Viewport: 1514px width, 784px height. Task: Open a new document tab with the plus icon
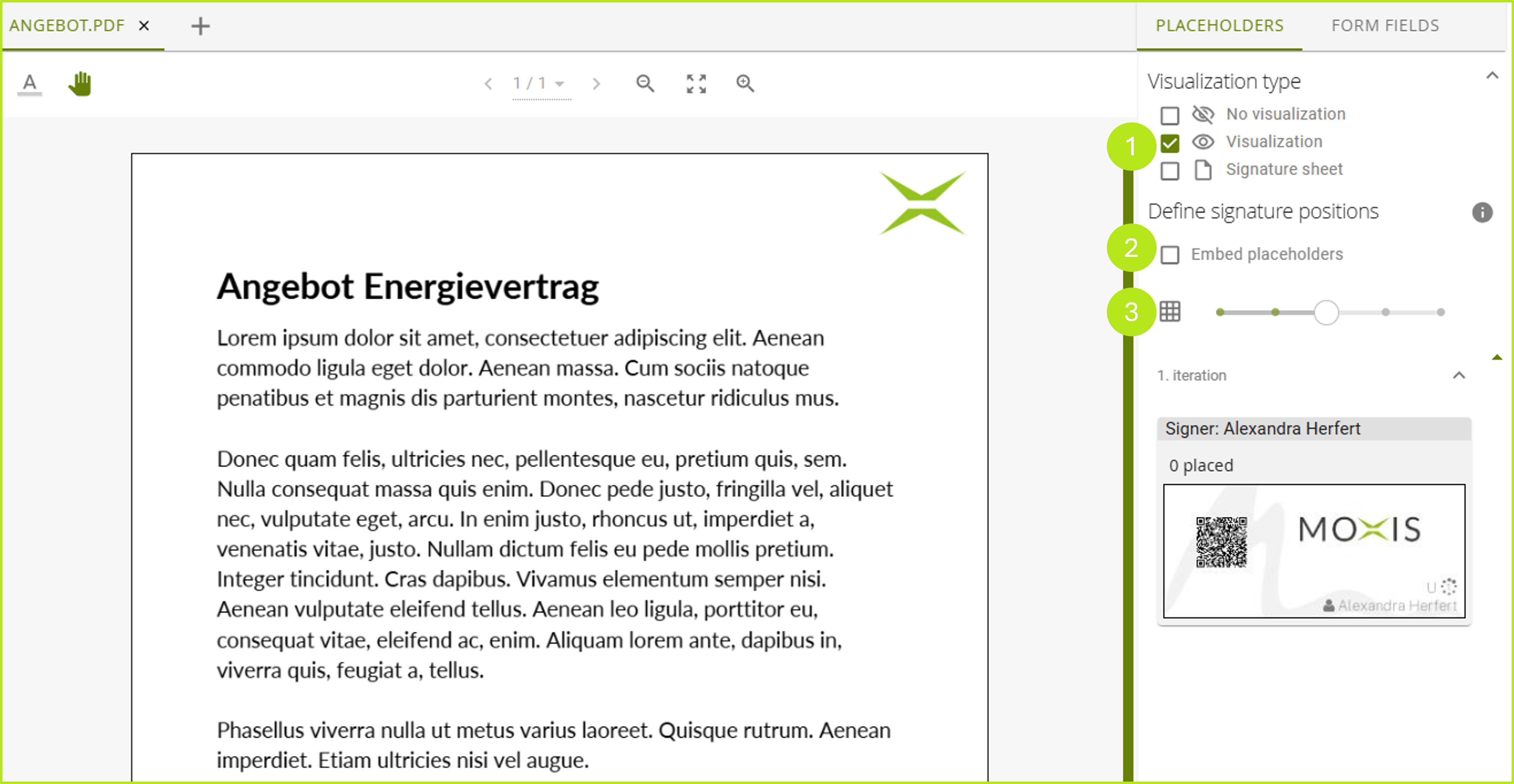200,25
